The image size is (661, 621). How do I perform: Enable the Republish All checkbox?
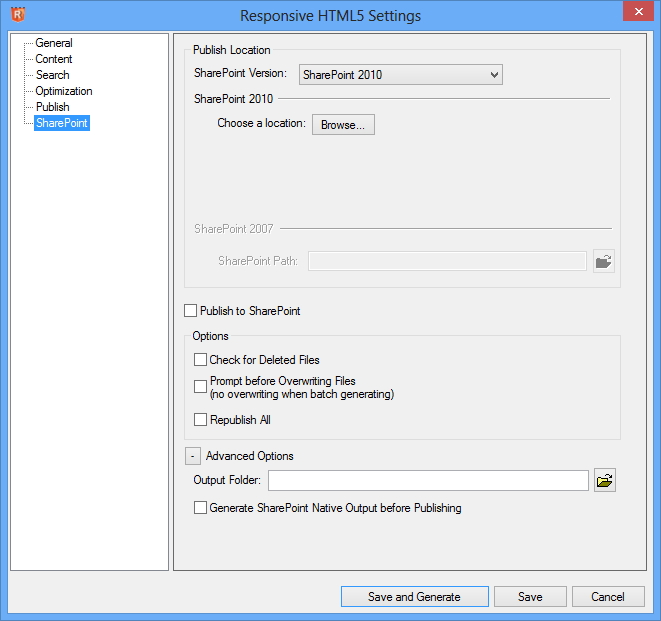[201, 420]
